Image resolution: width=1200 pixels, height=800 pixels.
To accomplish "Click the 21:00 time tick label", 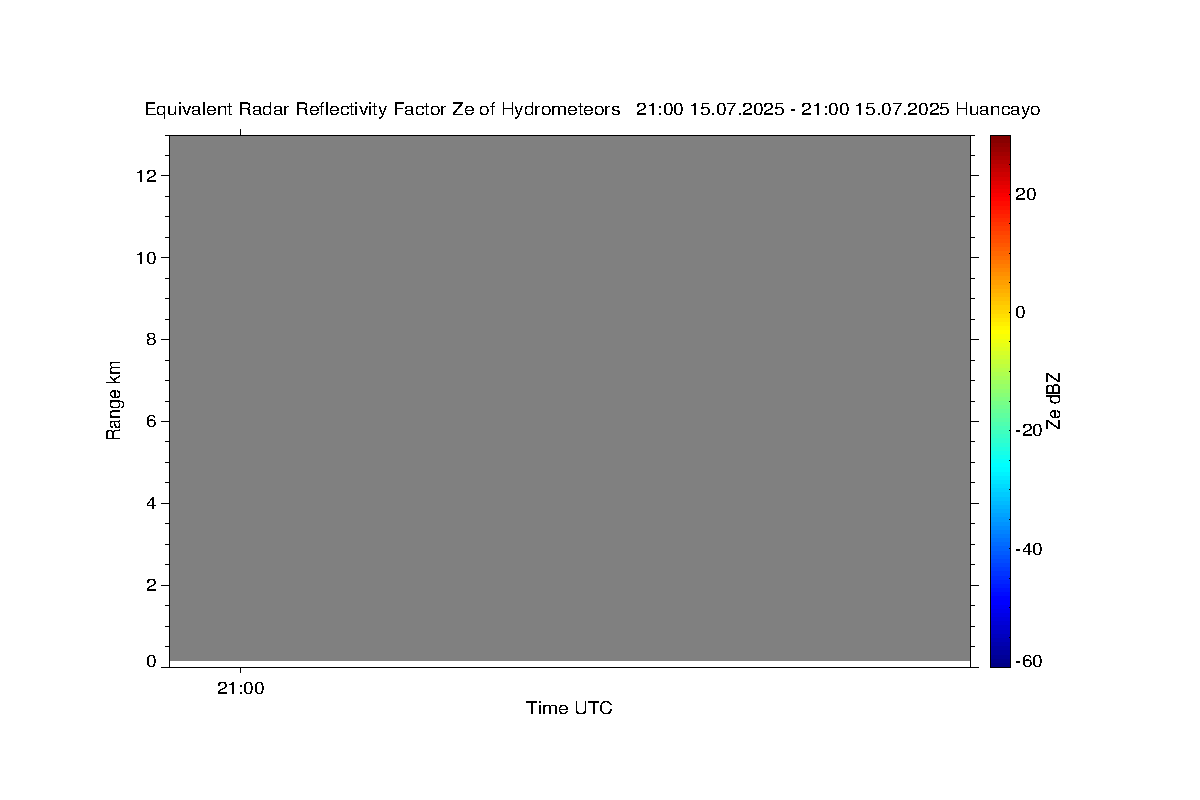I will (240, 688).
